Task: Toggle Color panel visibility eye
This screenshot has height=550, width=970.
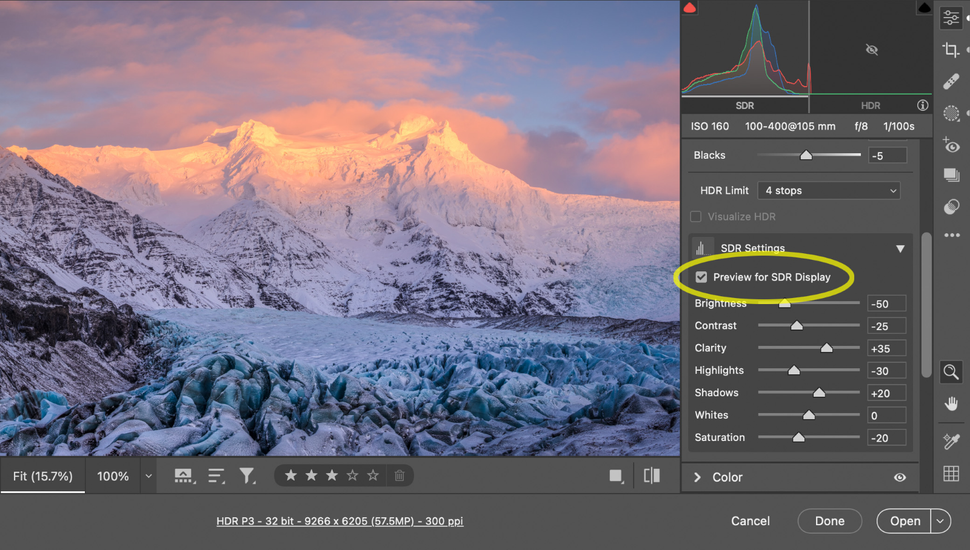Action: (899, 477)
